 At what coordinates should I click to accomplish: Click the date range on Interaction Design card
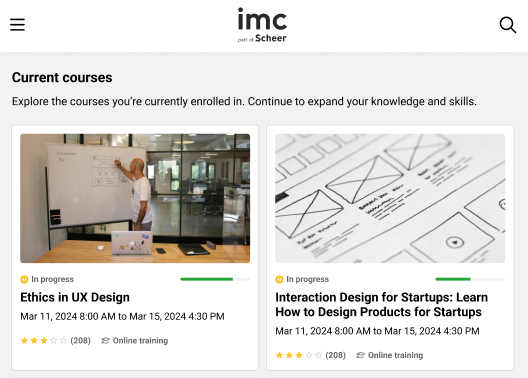point(377,331)
